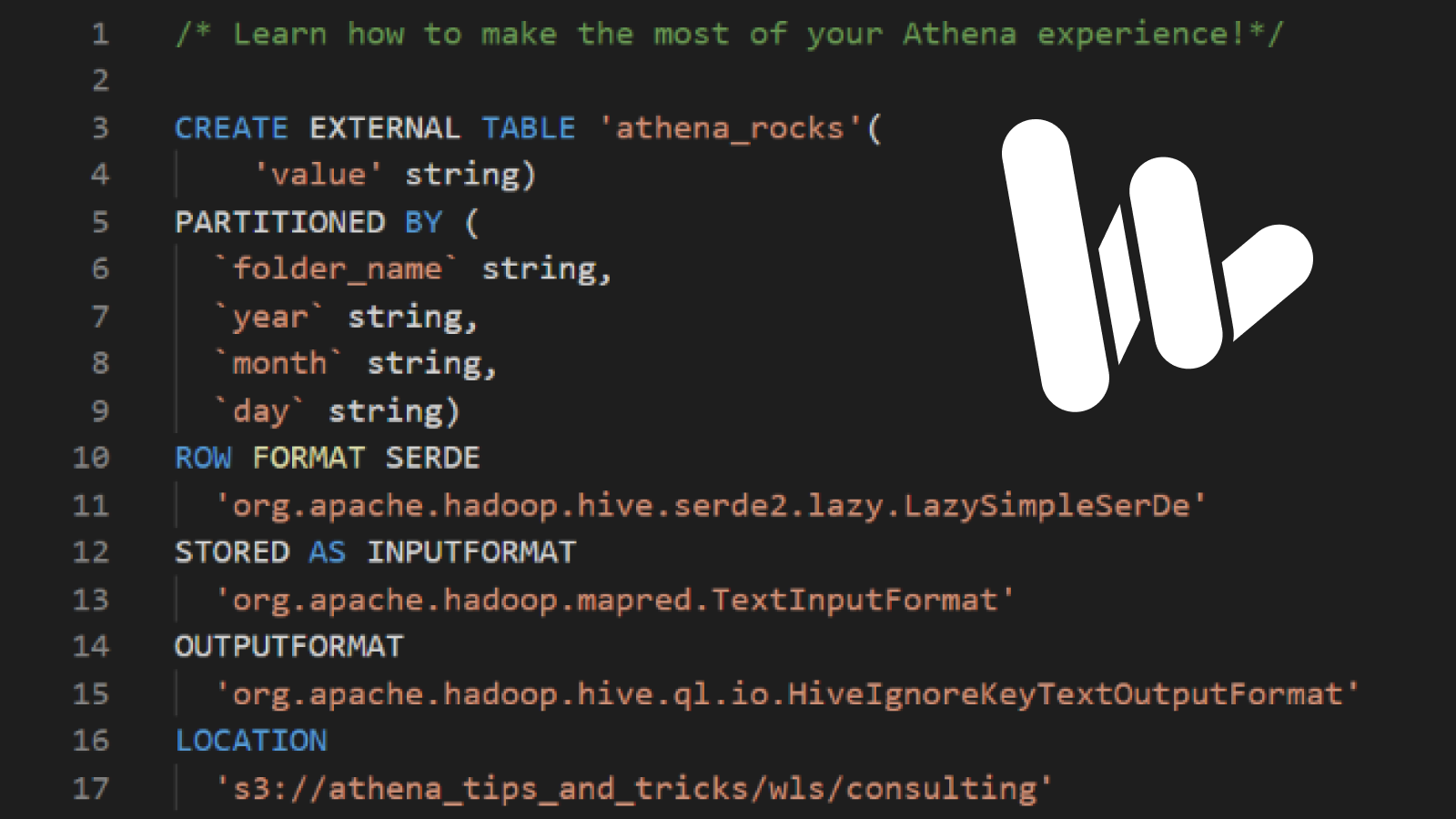The width and height of the screenshot is (1456, 819).
Task: Select the LazySimpleSerDe string literal
Action: 710,505
